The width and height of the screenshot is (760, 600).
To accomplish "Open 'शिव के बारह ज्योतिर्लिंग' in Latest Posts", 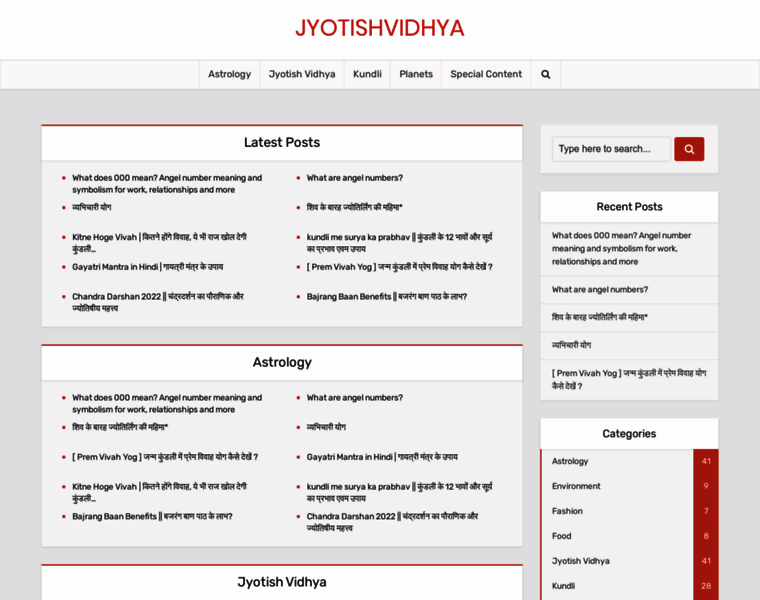I will (355, 207).
